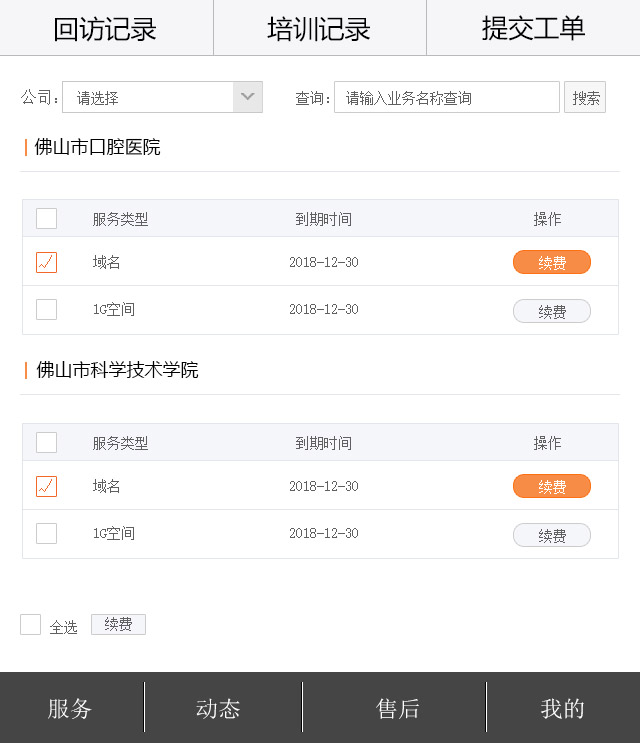The height and width of the screenshot is (743, 640).
Task: Toggle header checkbox in 佛山市科学技术学院 table
Action: pos(47,443)
